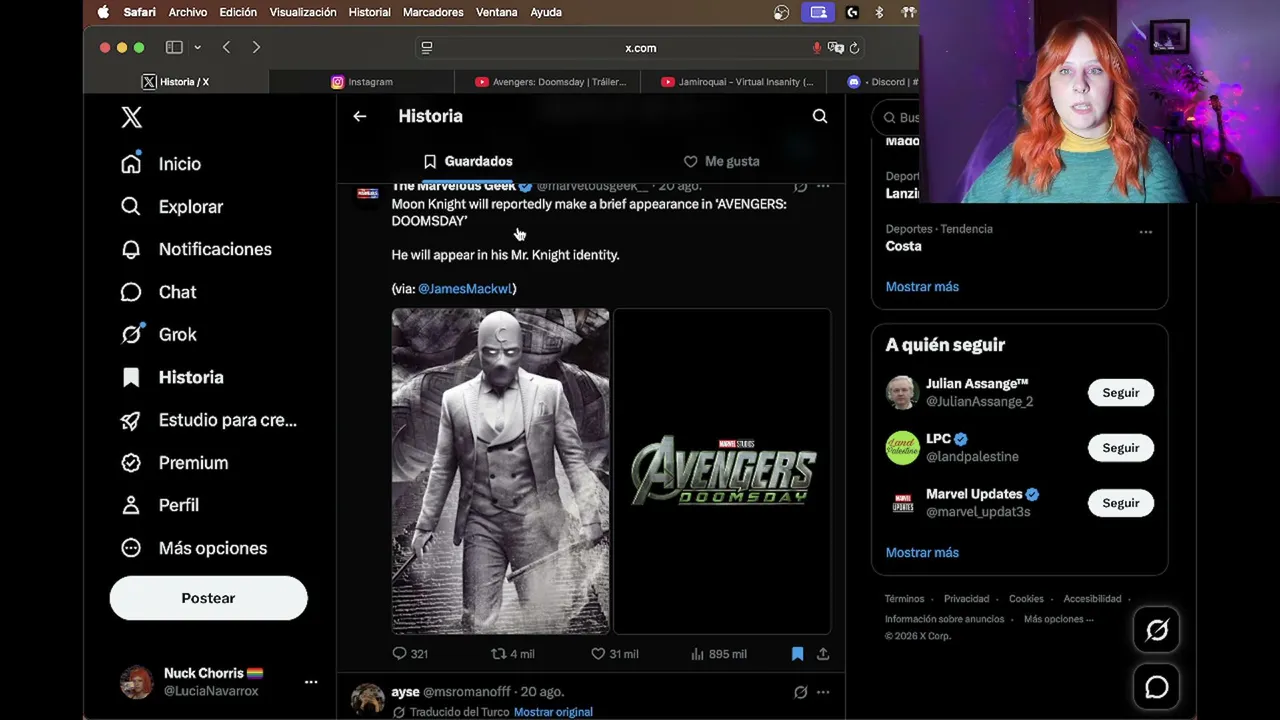Open the Marcadores menu
The width and height of the screenshot is (1280, 720).
433,12
